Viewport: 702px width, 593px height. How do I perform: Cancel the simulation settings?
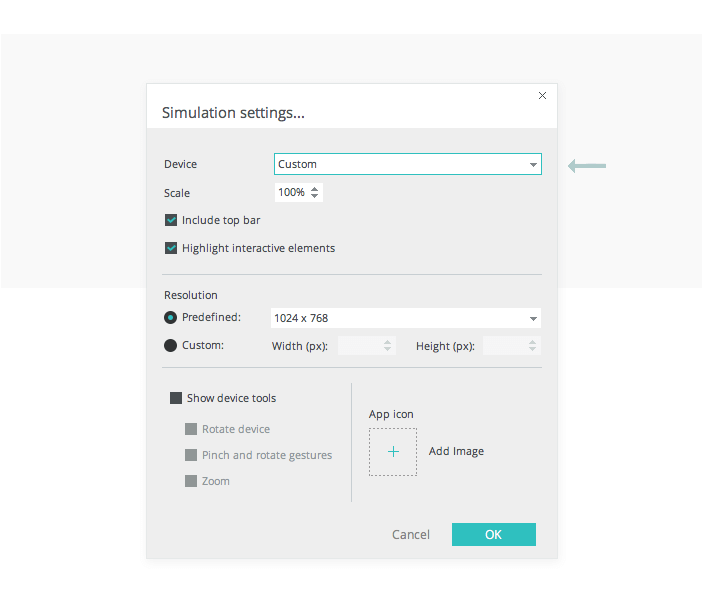411,534
